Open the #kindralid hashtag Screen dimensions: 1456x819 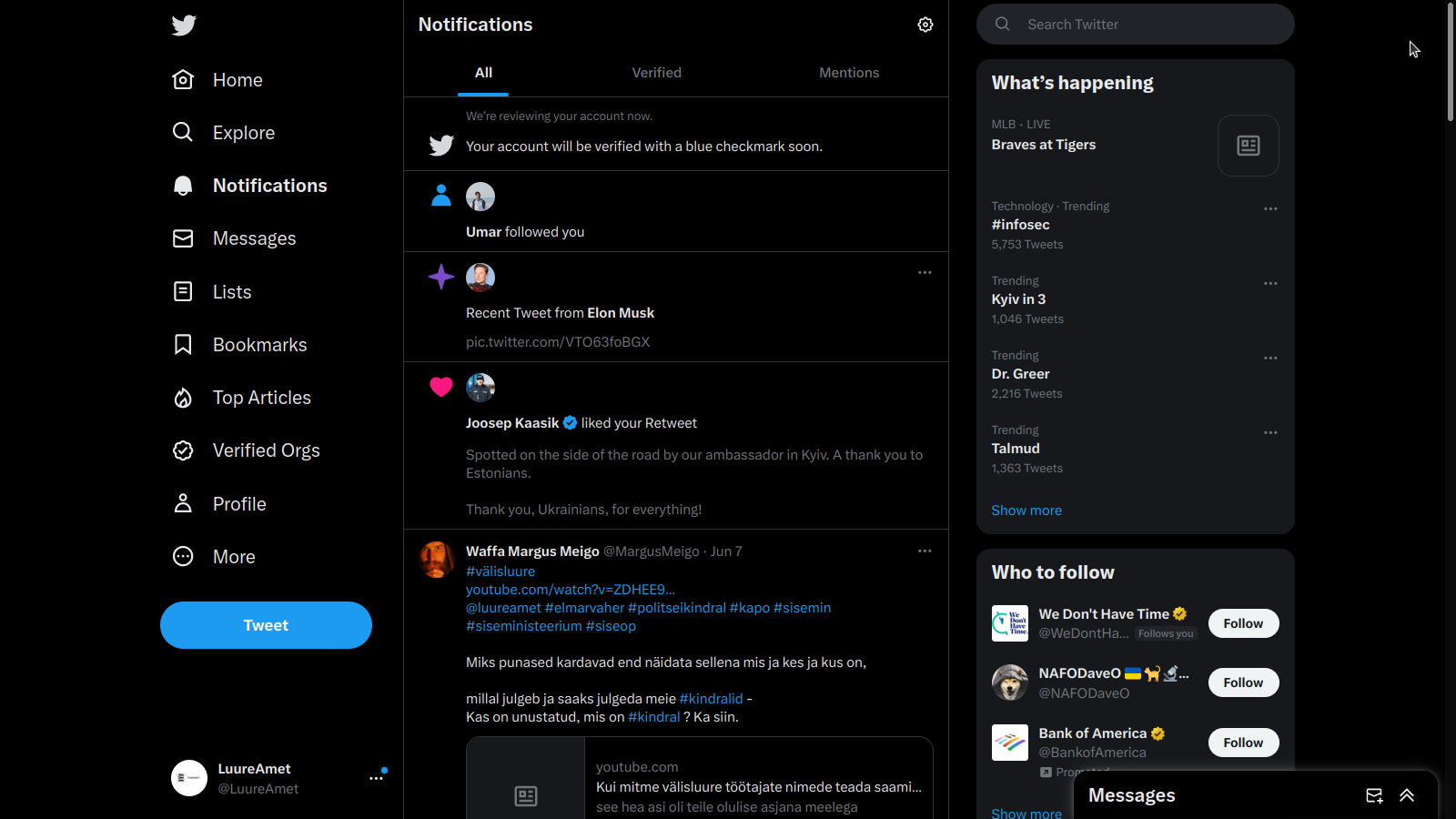tap(712, 699)
